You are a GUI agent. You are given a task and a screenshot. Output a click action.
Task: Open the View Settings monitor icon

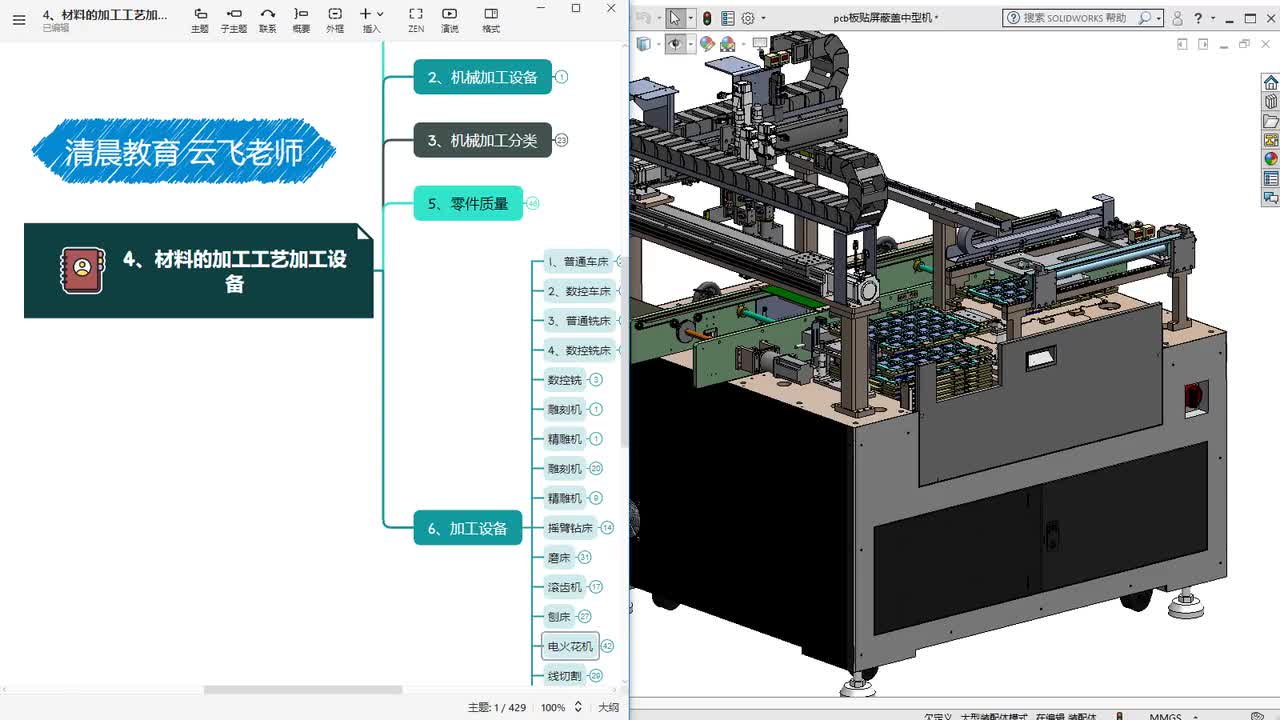[x=761, y=44]
